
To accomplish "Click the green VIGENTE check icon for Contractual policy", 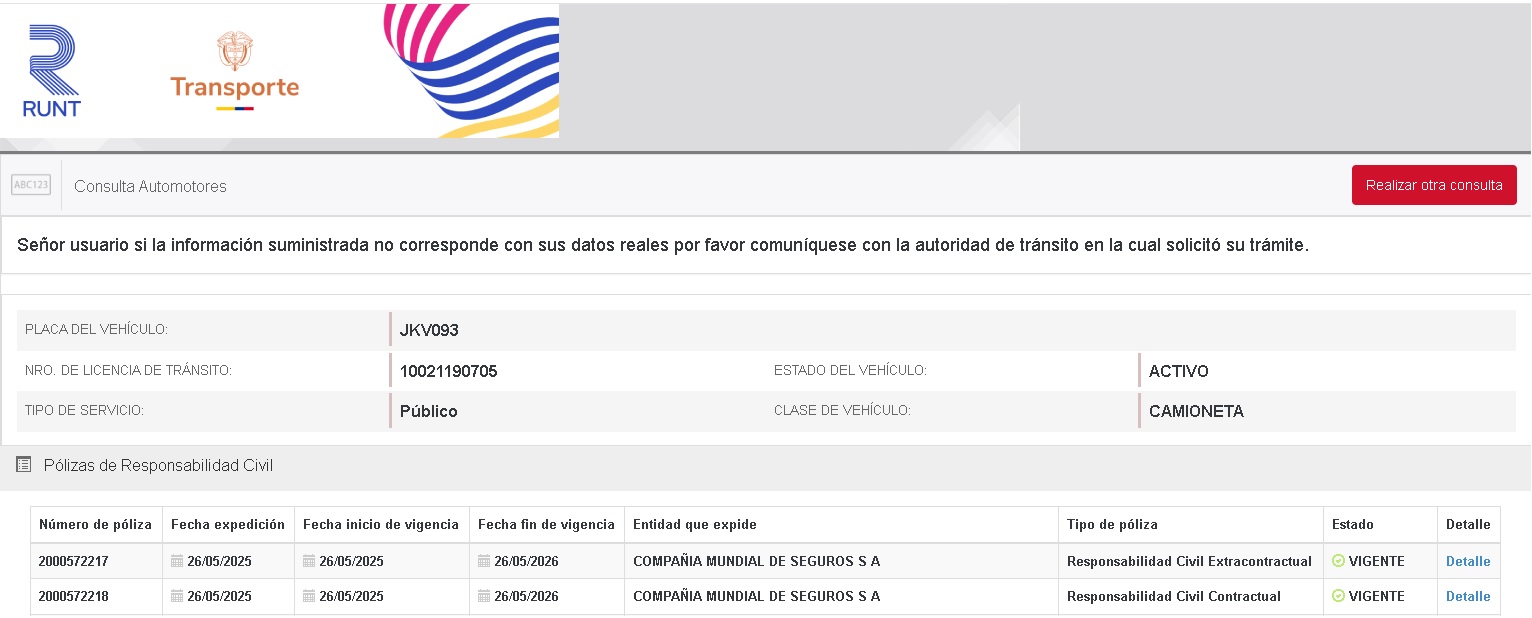I will pos(1338,597).
